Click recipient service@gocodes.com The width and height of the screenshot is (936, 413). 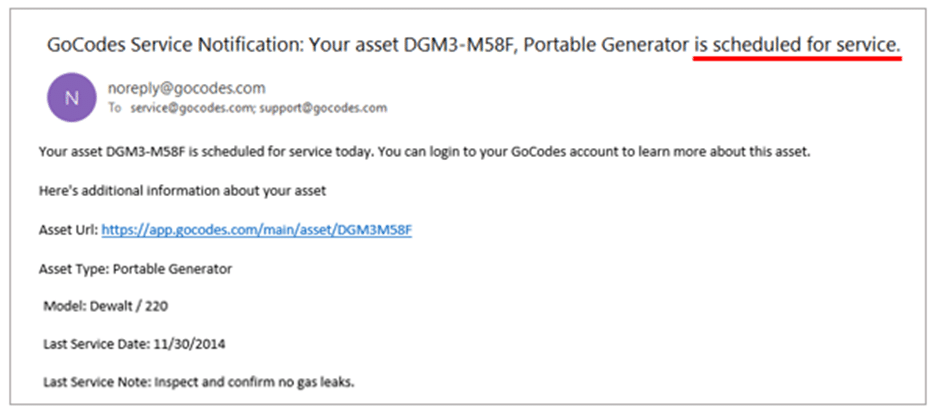pyautogui.click(x=193, y=108)
